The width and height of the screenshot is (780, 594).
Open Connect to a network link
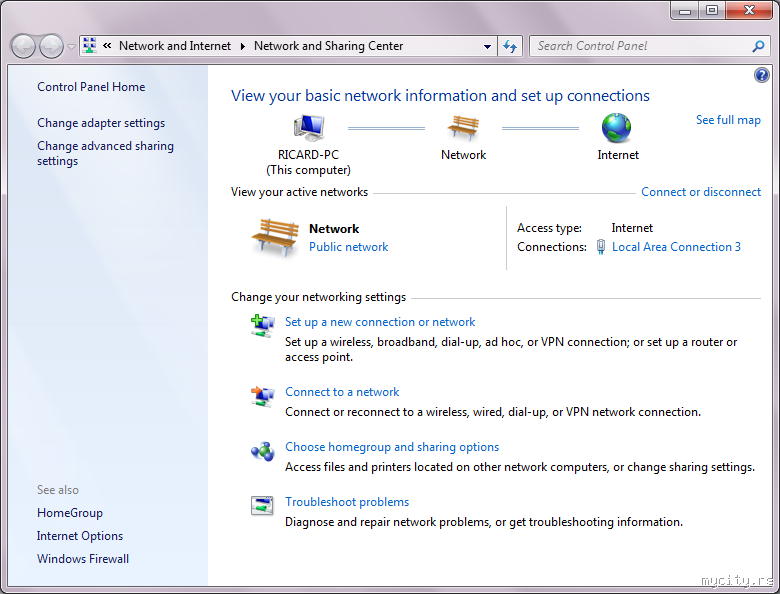(x=342, y=392)
